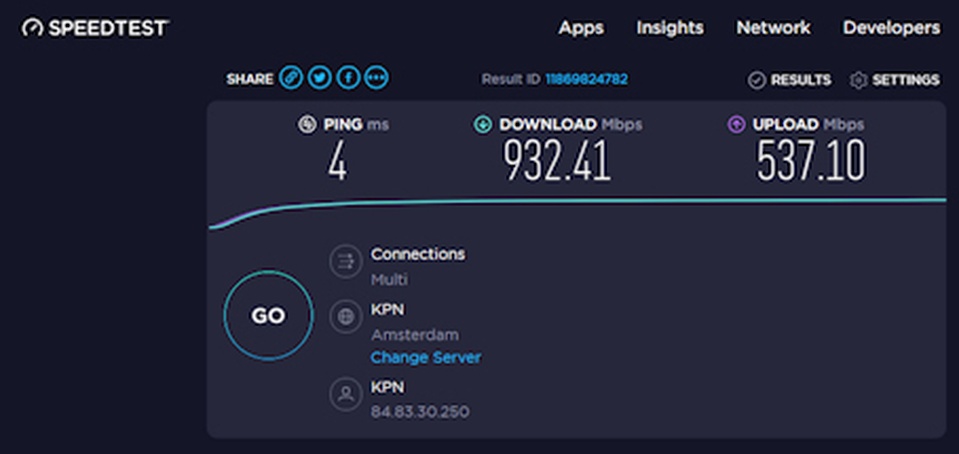Viewport: 959px width, 454px height.
Task: Click the Change Server link
Action: [x=426, y=357]
